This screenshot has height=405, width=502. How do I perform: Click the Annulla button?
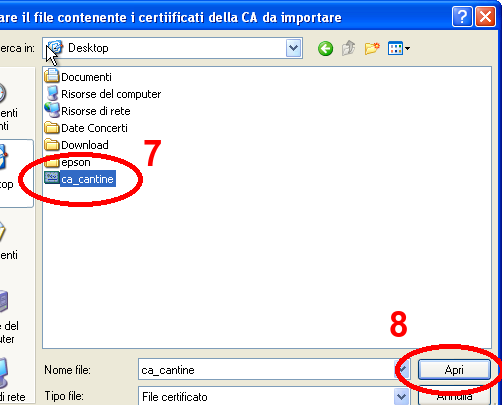tap(454, 396)
